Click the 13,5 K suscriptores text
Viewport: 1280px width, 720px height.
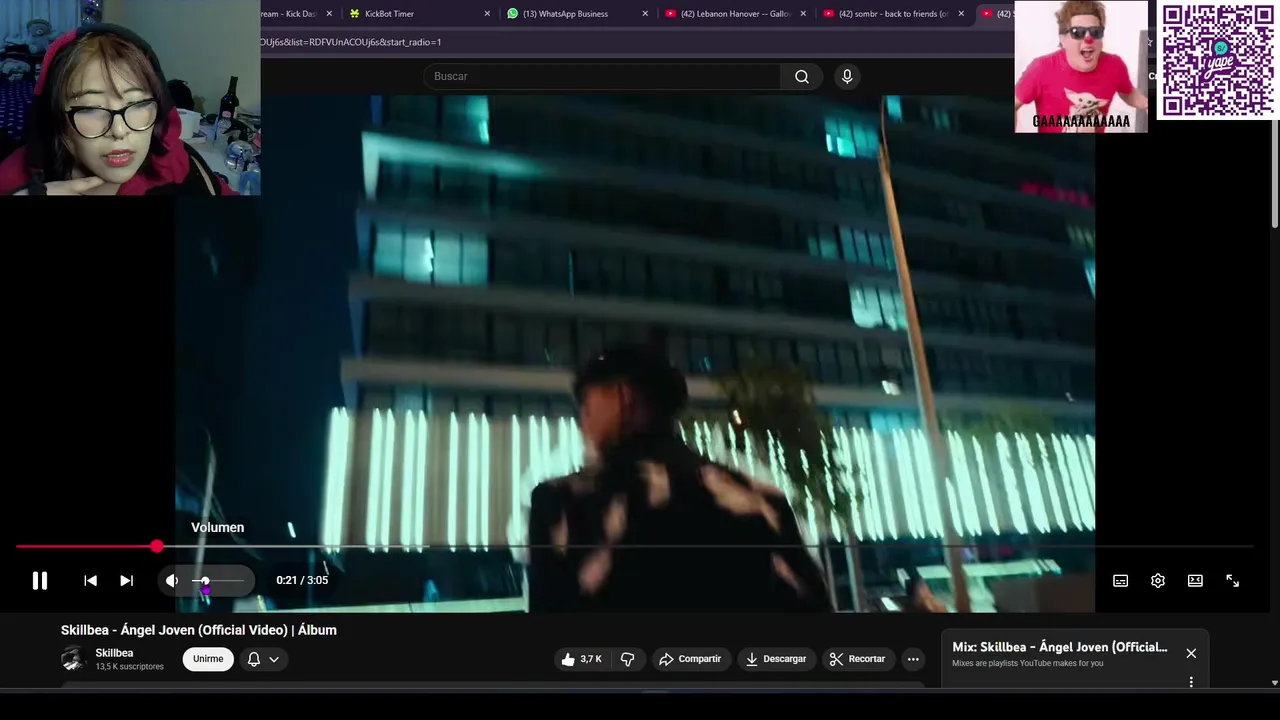click(129, 666)
